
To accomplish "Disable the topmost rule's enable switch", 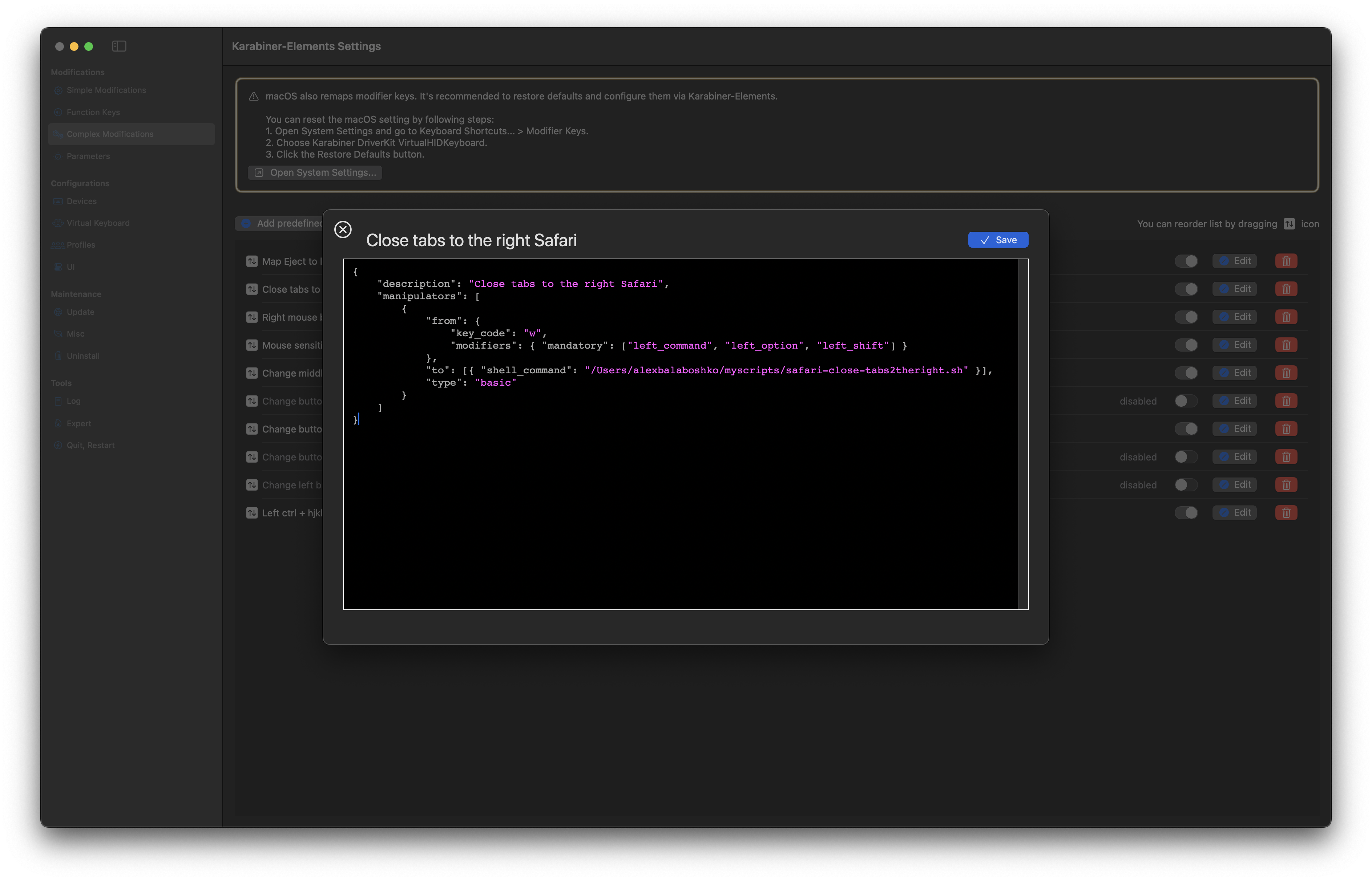I will (1187, 261).
